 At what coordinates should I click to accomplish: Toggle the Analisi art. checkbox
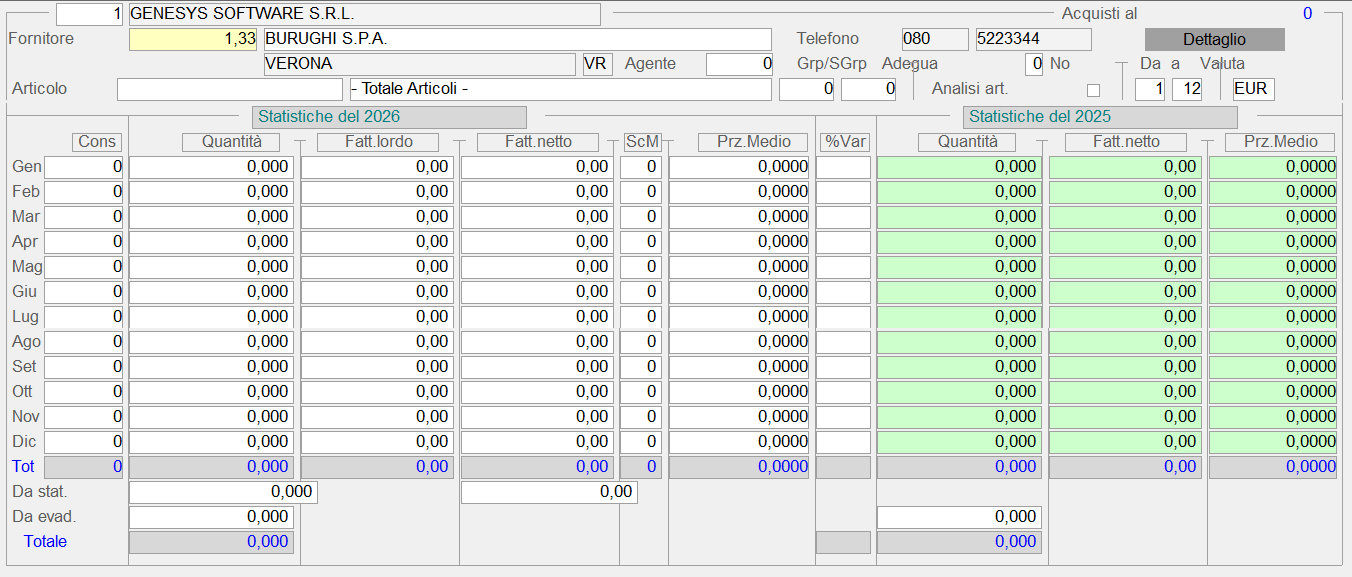(1093, 90)
